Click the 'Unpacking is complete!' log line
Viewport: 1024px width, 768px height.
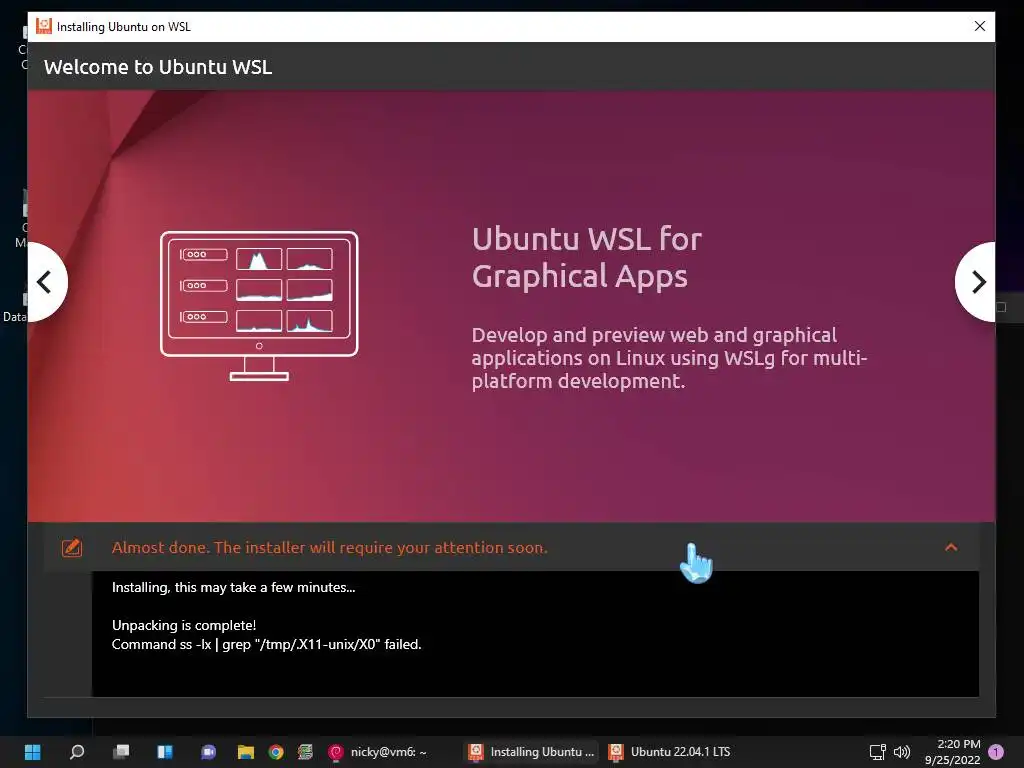tap(184, 625)
